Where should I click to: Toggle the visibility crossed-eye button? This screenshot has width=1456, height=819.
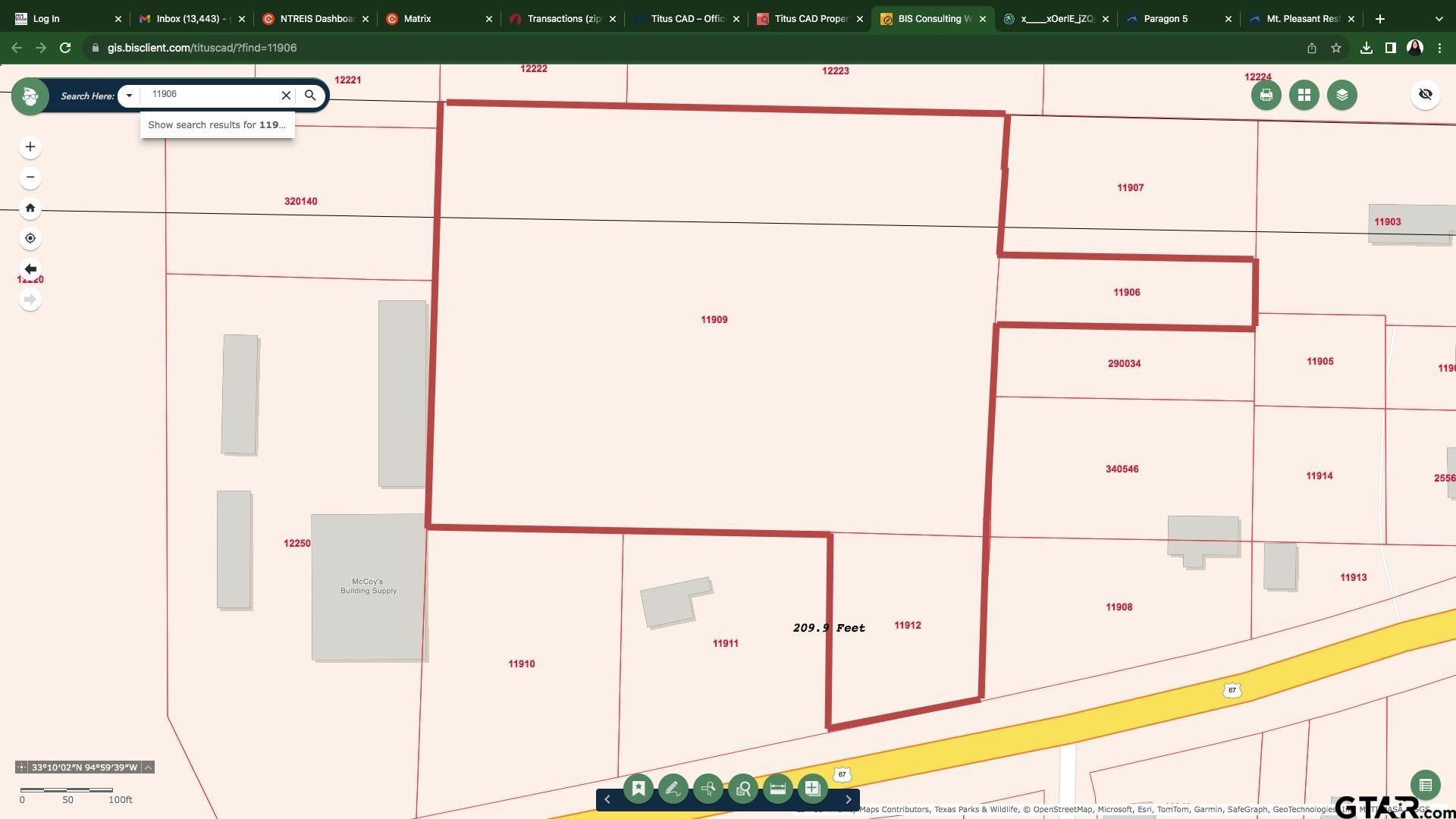pyautogui.click(x=1425, y=95)
